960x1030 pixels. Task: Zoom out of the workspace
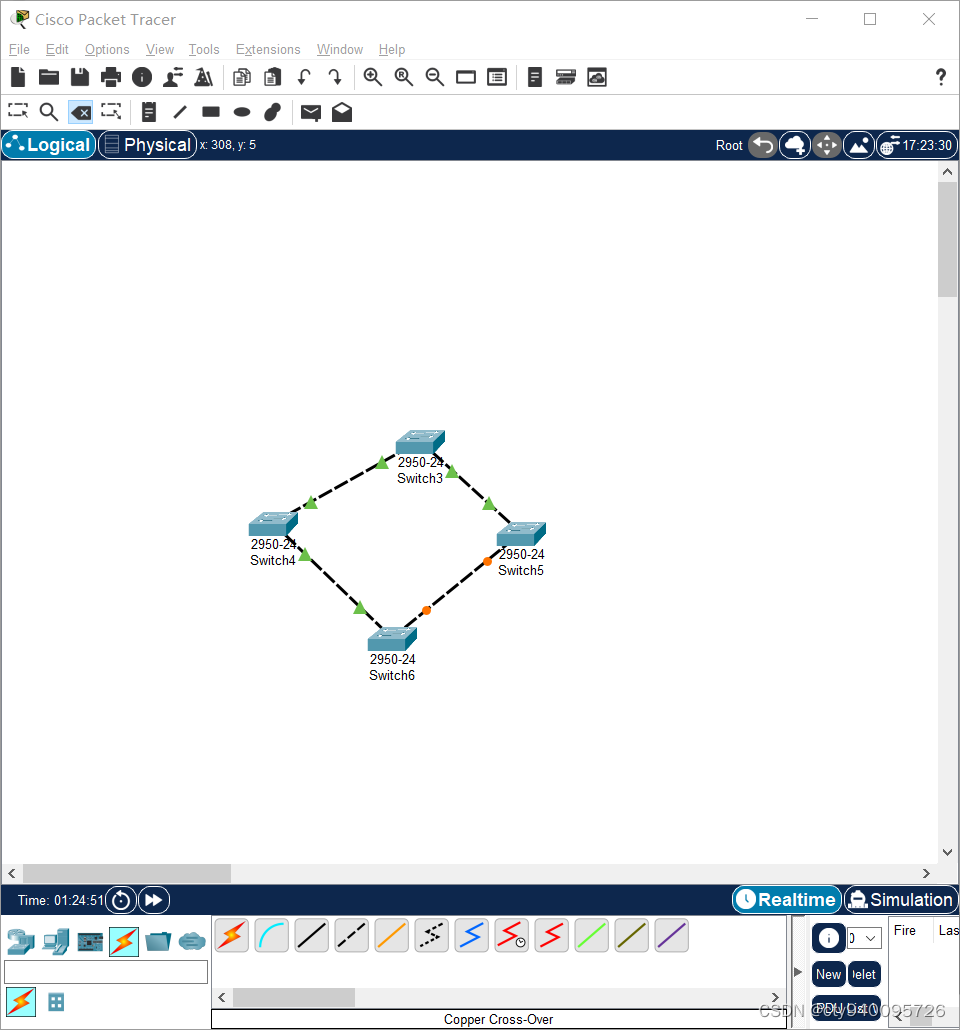[x=434, y=78]
